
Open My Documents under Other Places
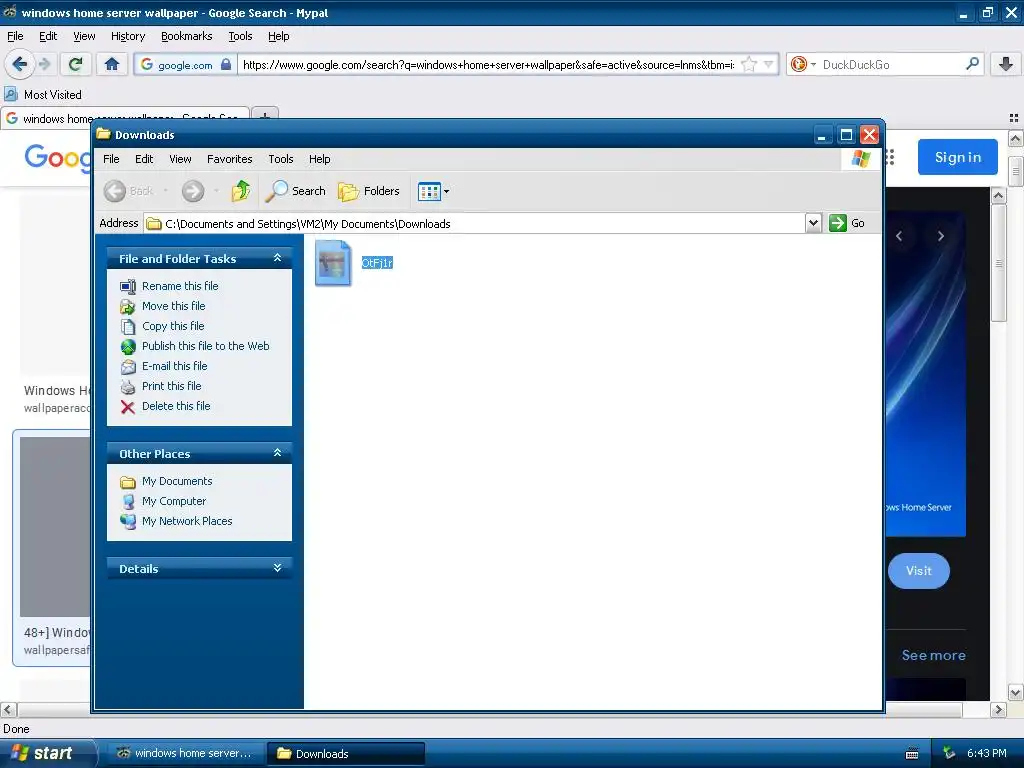pyautogui.click(x=177, y=481)
